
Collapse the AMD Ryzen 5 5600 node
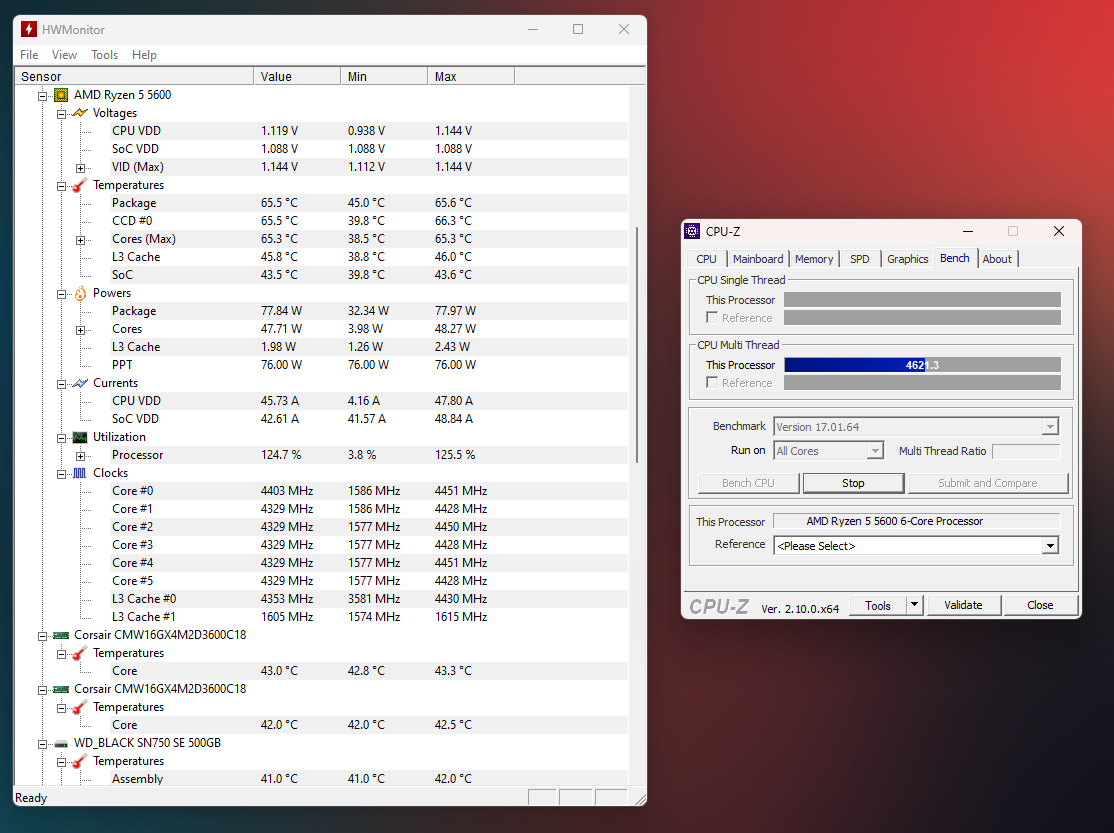[x=43, y=96]
